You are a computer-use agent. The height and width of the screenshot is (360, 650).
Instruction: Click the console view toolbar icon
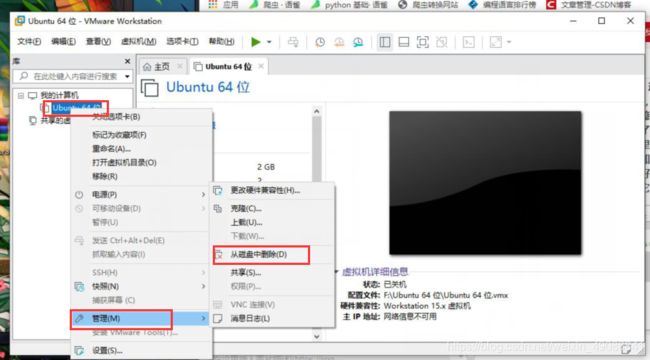click(468, 42)
